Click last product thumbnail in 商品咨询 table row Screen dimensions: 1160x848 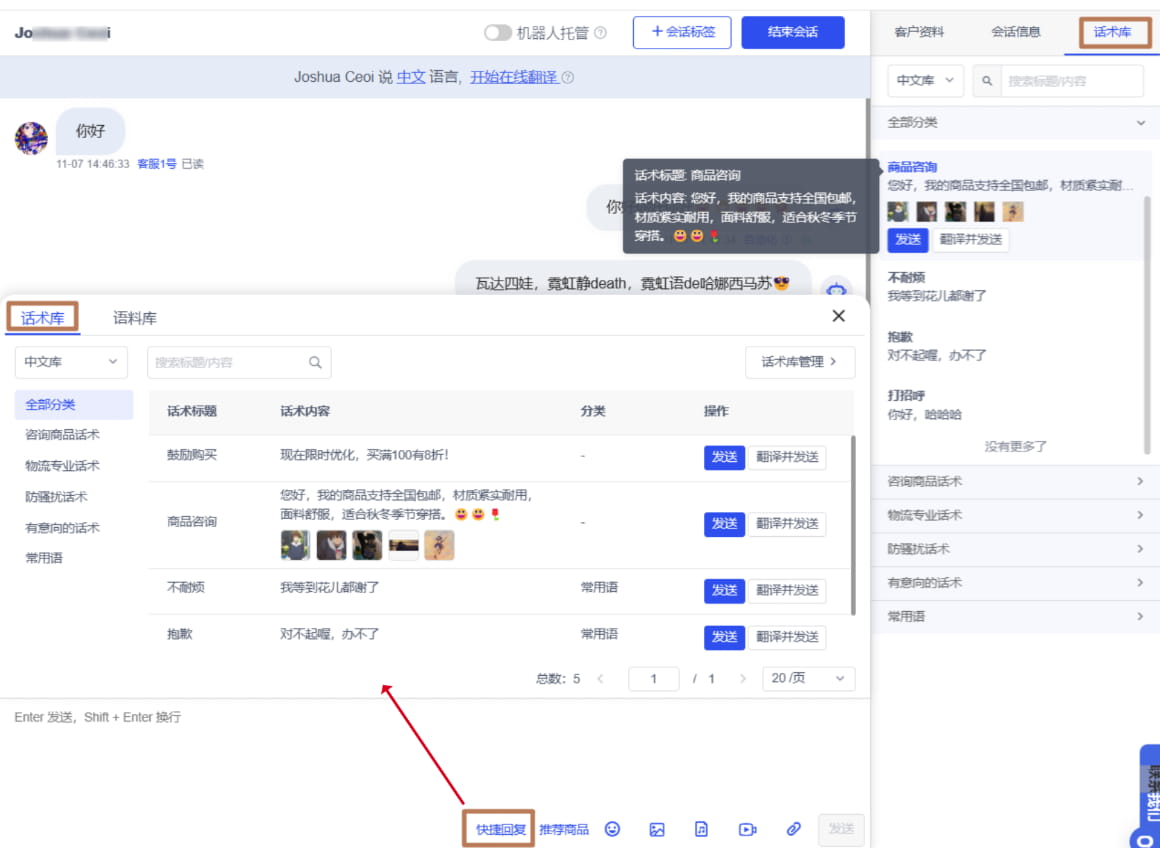[x=439, y=545]
